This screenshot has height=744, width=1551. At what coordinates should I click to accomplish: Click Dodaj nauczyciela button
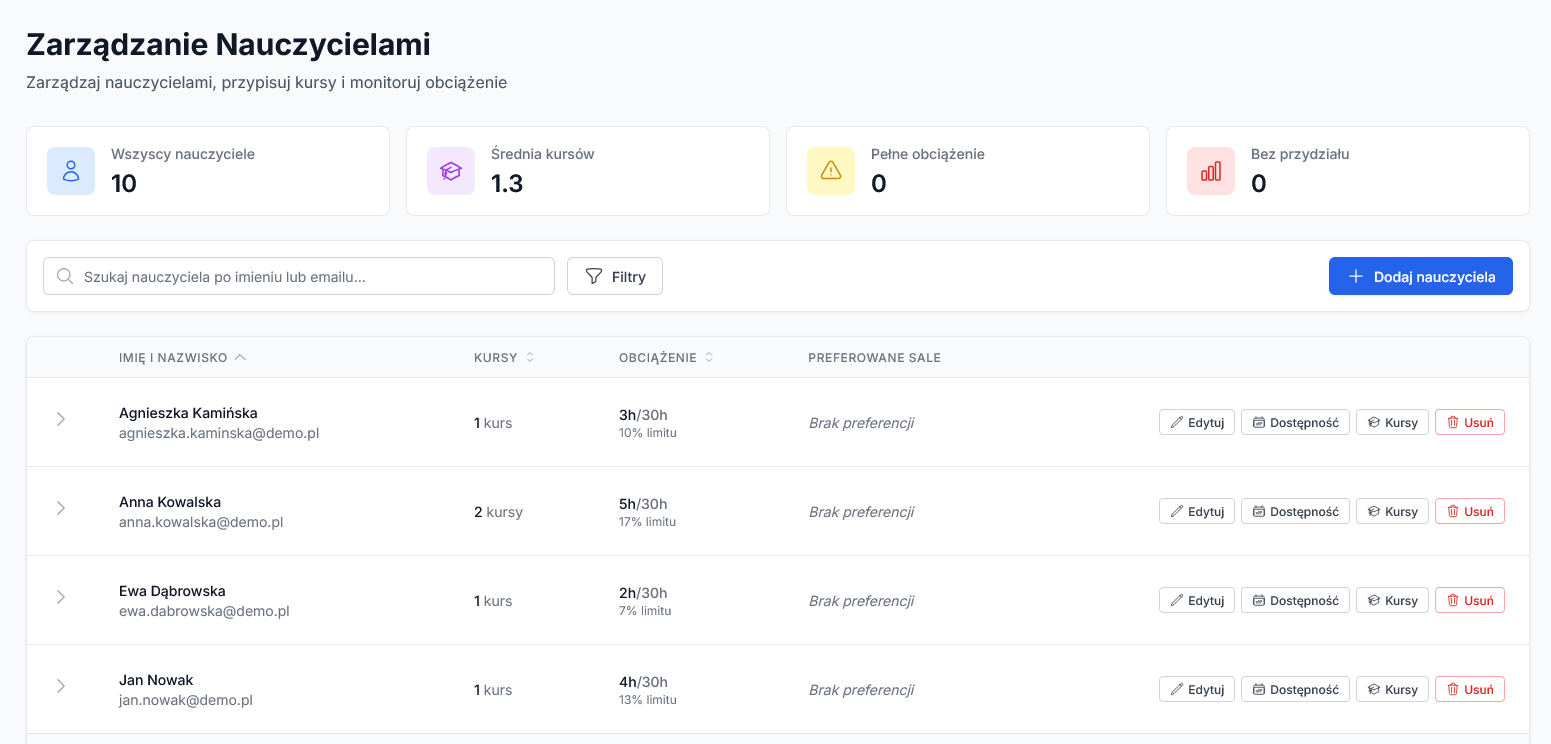(1420, 276)
